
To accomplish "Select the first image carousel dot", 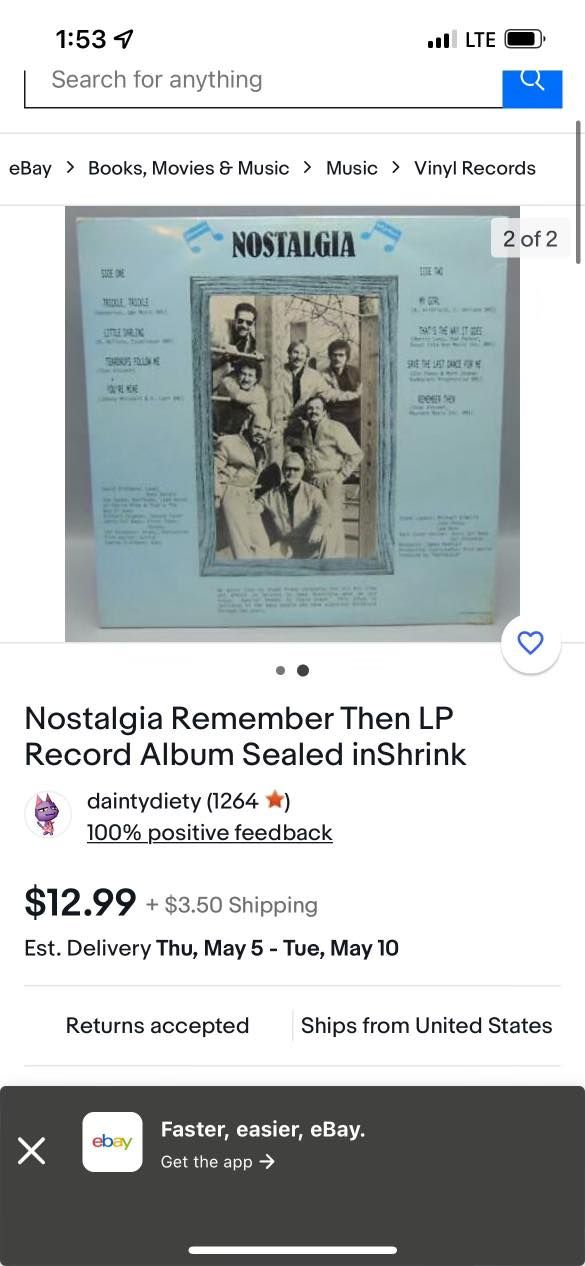I will 280,670.
